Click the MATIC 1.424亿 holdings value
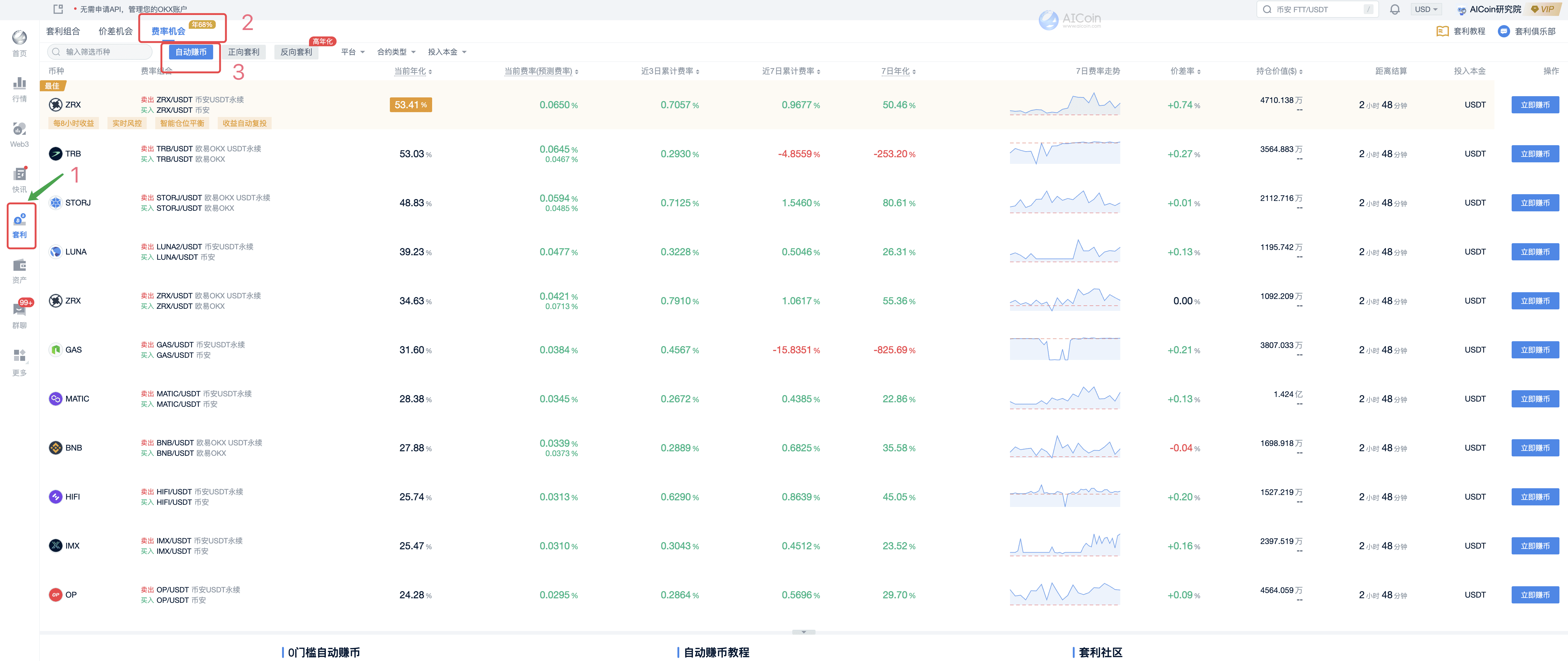This screenshot has width=1568, height=661. (x=1287, y=395)
